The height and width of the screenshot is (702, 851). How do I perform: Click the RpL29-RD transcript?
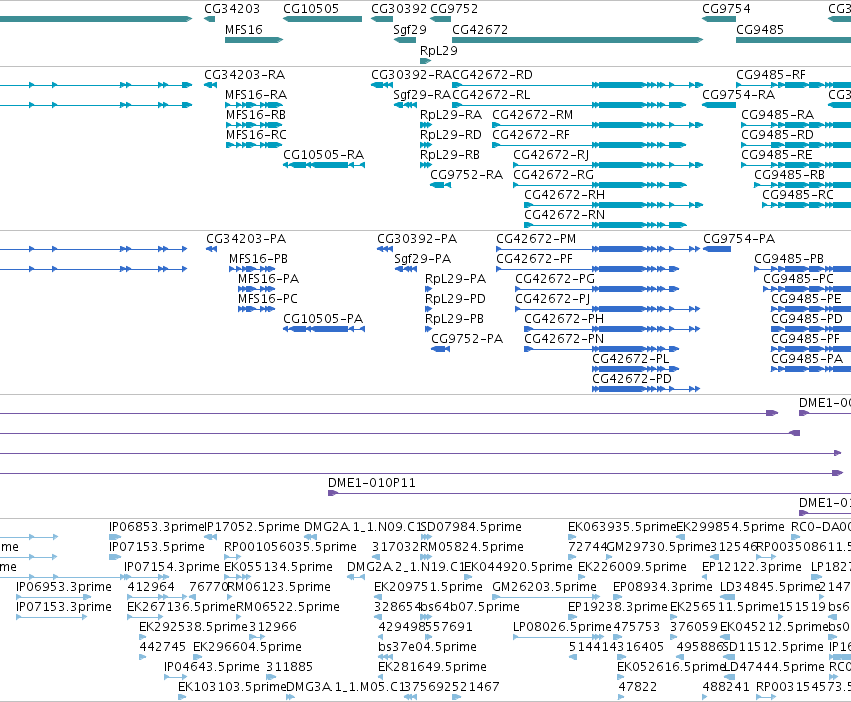[x=451, y=135]
